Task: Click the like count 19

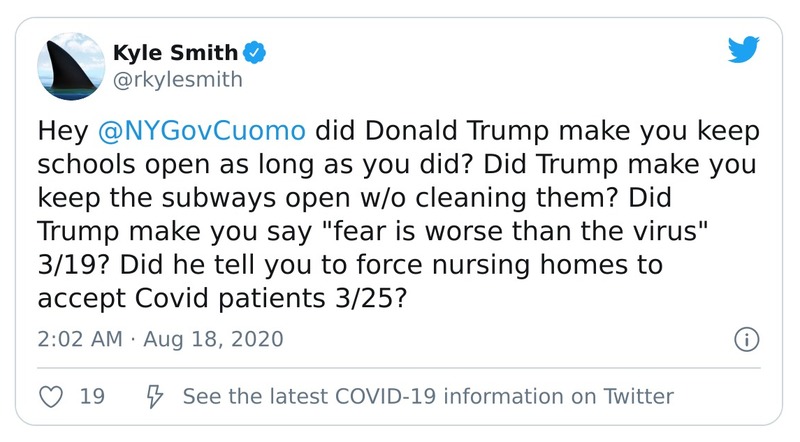Action: 92,396
